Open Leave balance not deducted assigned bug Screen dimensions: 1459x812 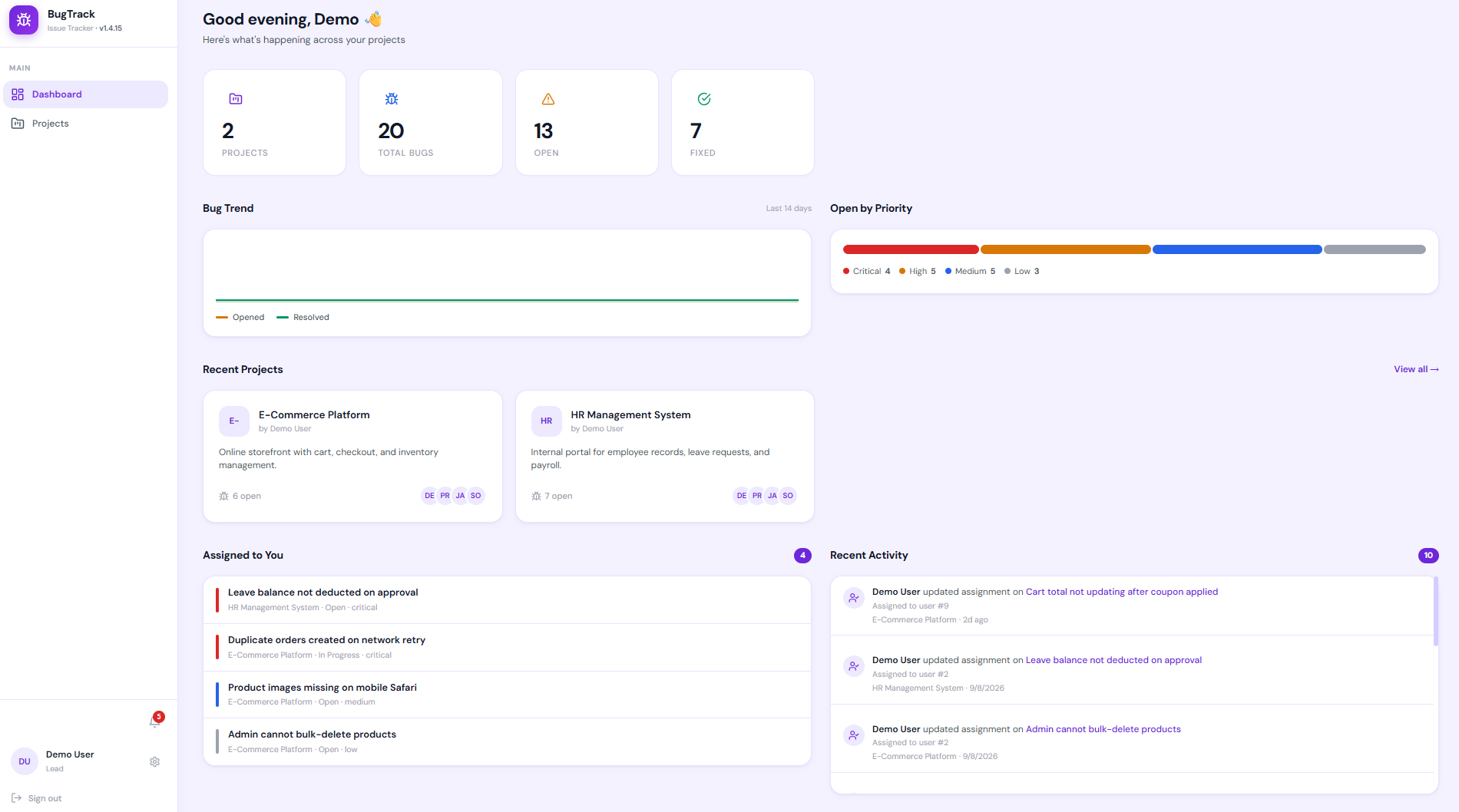[507, 599]
